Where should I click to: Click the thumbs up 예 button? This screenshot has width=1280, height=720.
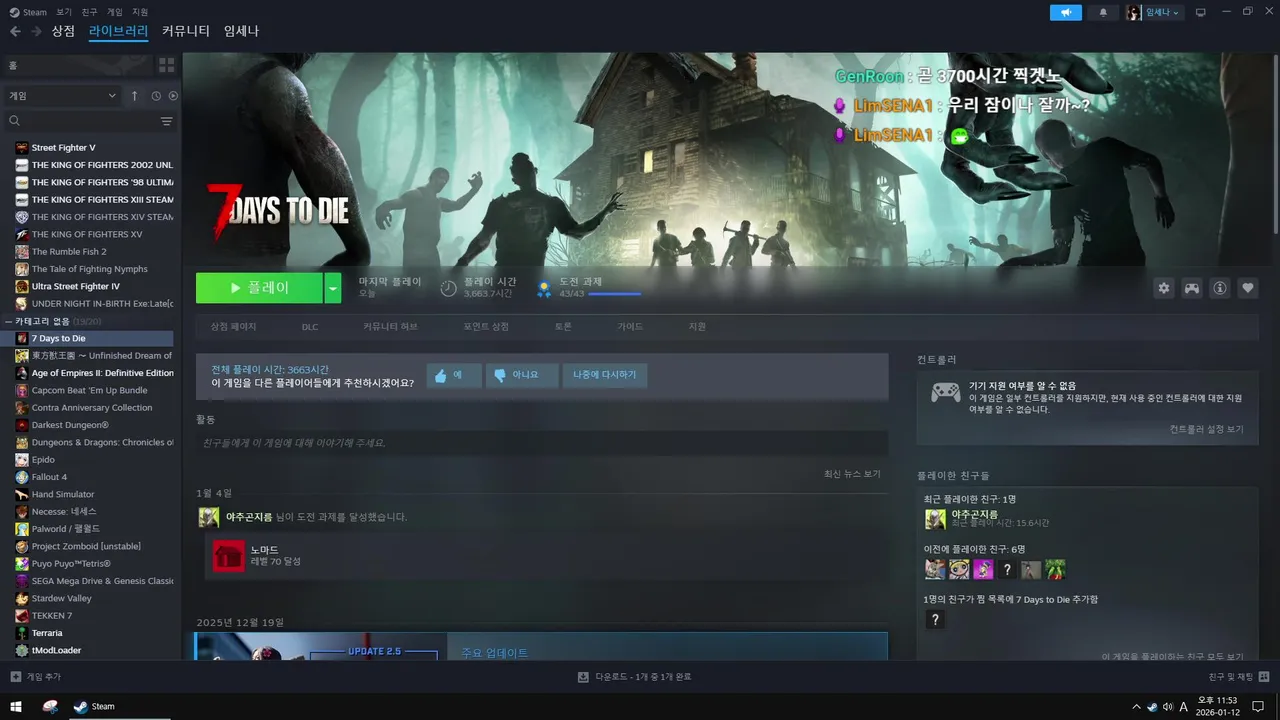[454, 375]
